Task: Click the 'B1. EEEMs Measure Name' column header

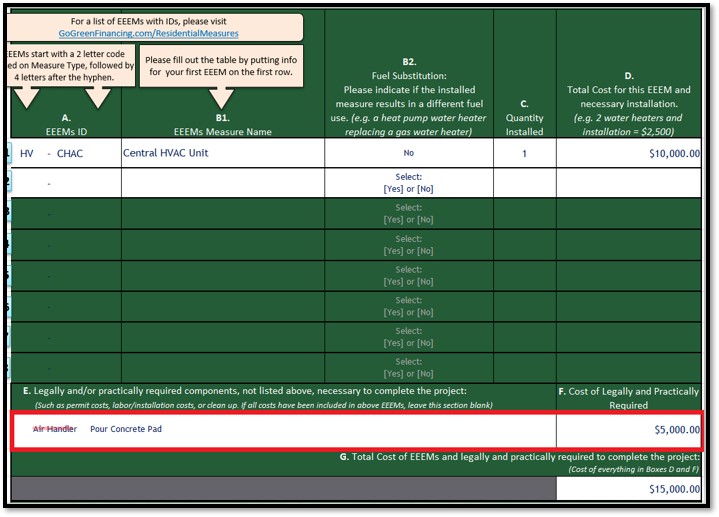Action: click(x=223, y=125)
